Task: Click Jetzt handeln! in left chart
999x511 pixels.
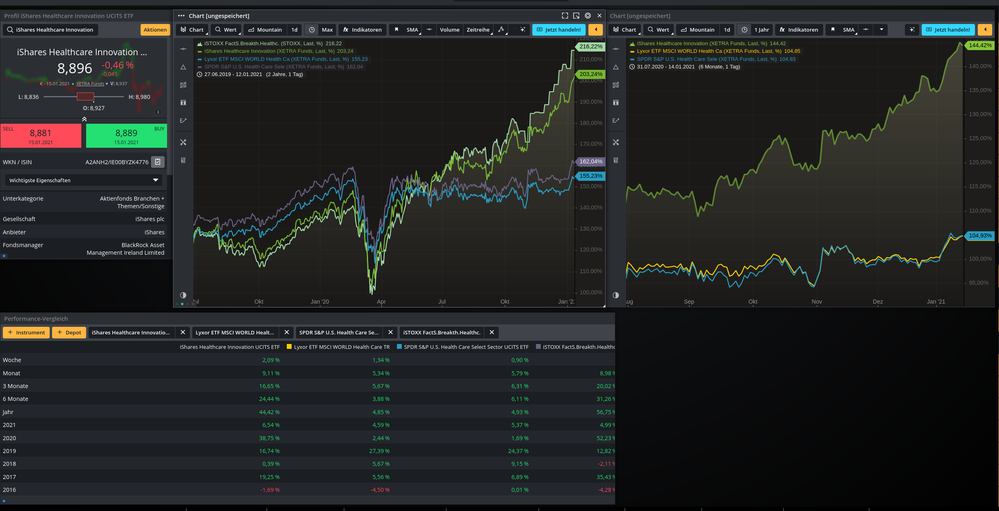Action: click(x=558, y=29)
